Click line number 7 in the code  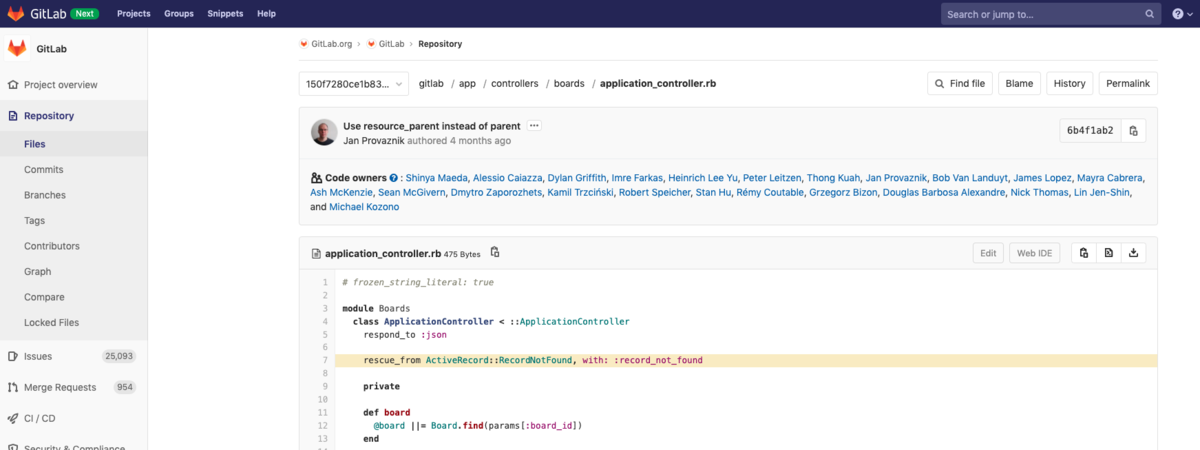[x=325, y=360]
